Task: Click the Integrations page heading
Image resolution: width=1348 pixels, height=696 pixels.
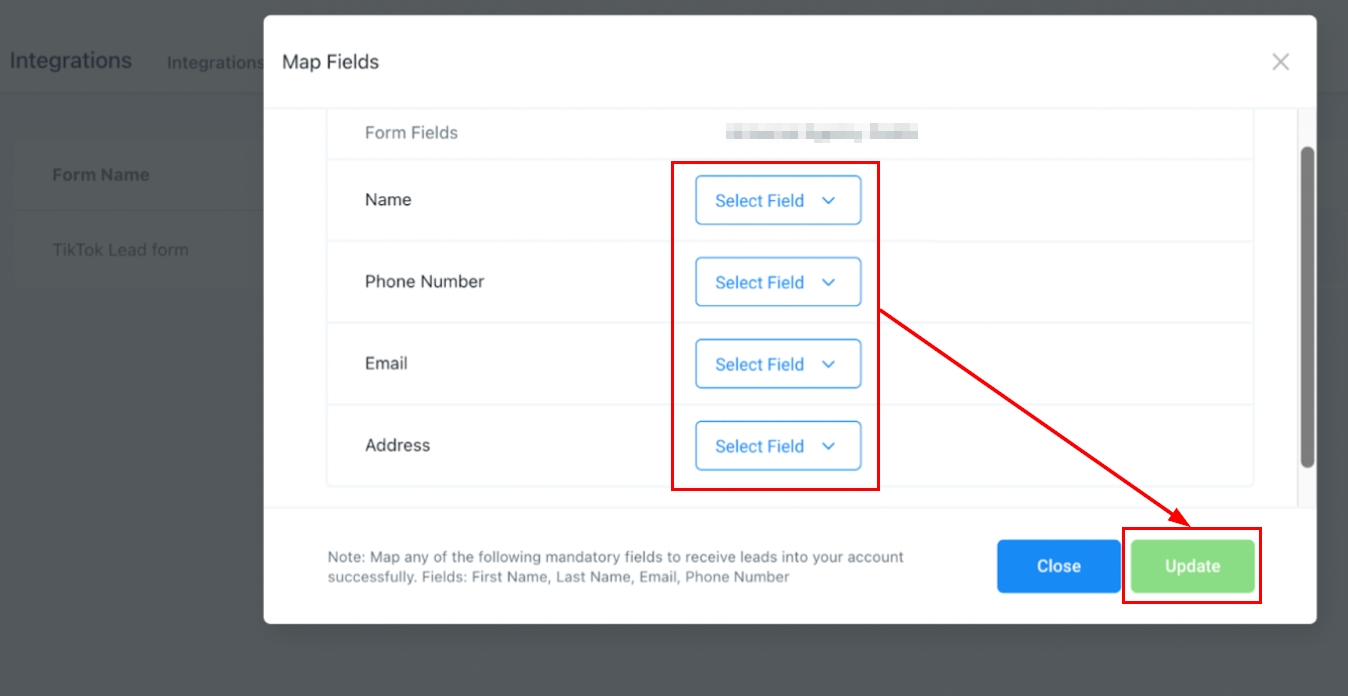Action: click(x=71, y=61)
